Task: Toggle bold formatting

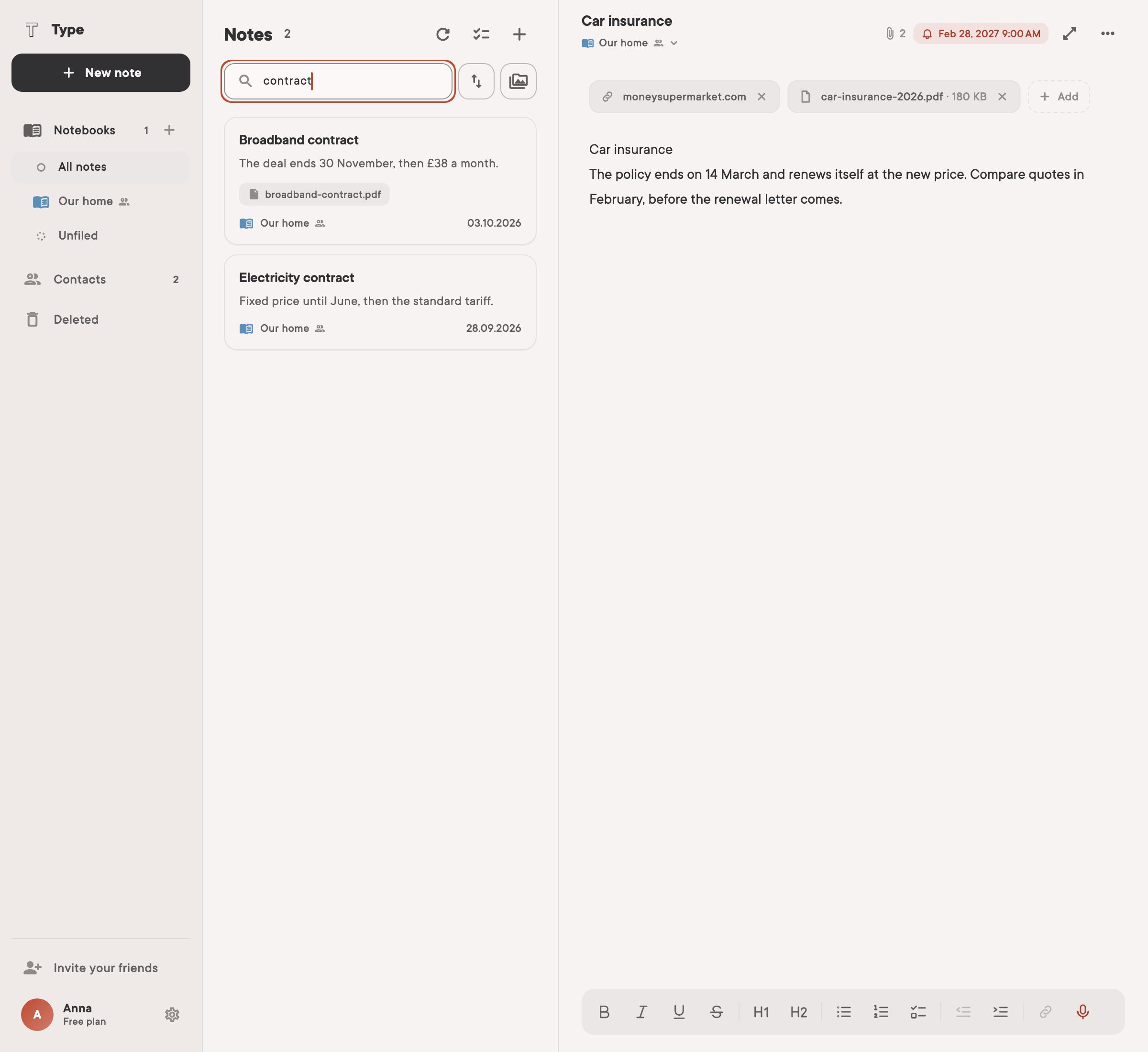Action: click(604, 1011)
